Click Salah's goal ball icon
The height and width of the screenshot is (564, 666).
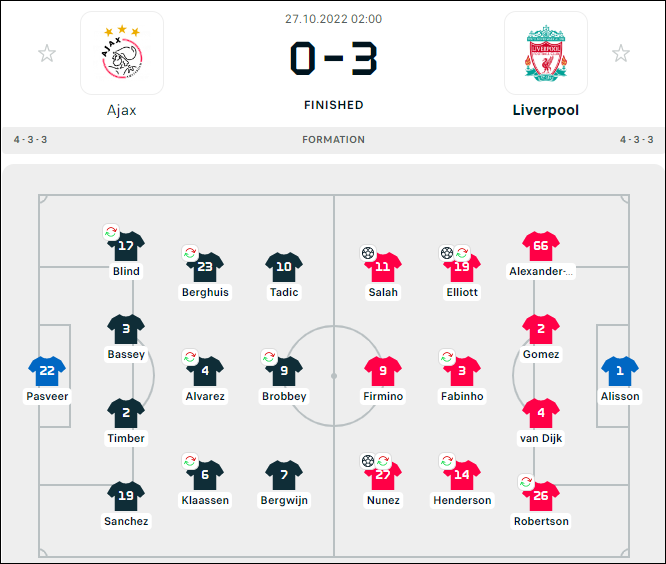(x=368, y=253)
